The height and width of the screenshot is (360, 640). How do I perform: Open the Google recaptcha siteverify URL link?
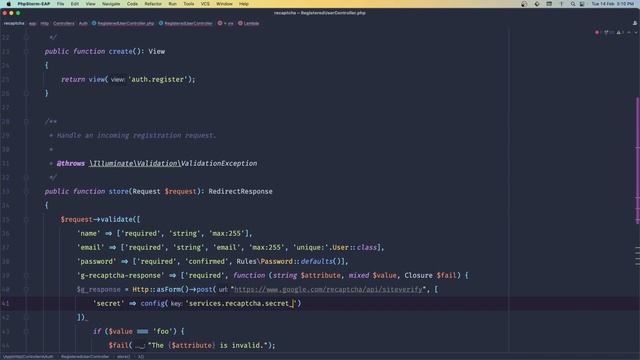coord(328,289)
